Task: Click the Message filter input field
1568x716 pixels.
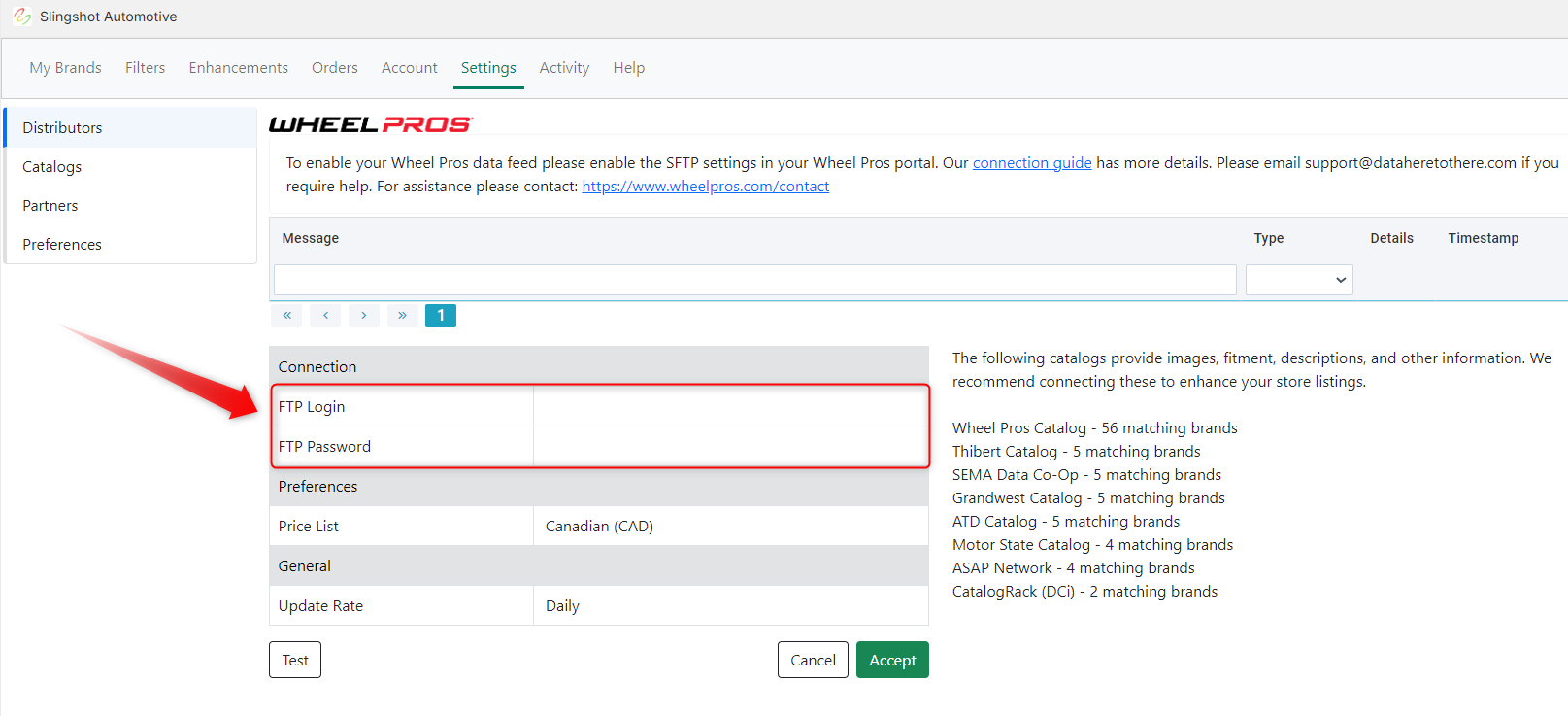Action: coord(755,280)
